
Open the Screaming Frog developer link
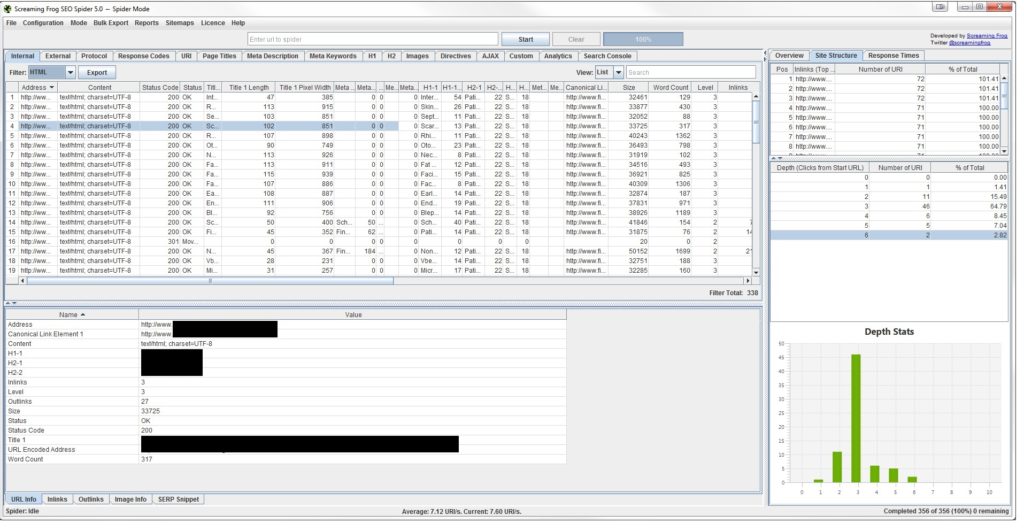[x=987, y=36]
